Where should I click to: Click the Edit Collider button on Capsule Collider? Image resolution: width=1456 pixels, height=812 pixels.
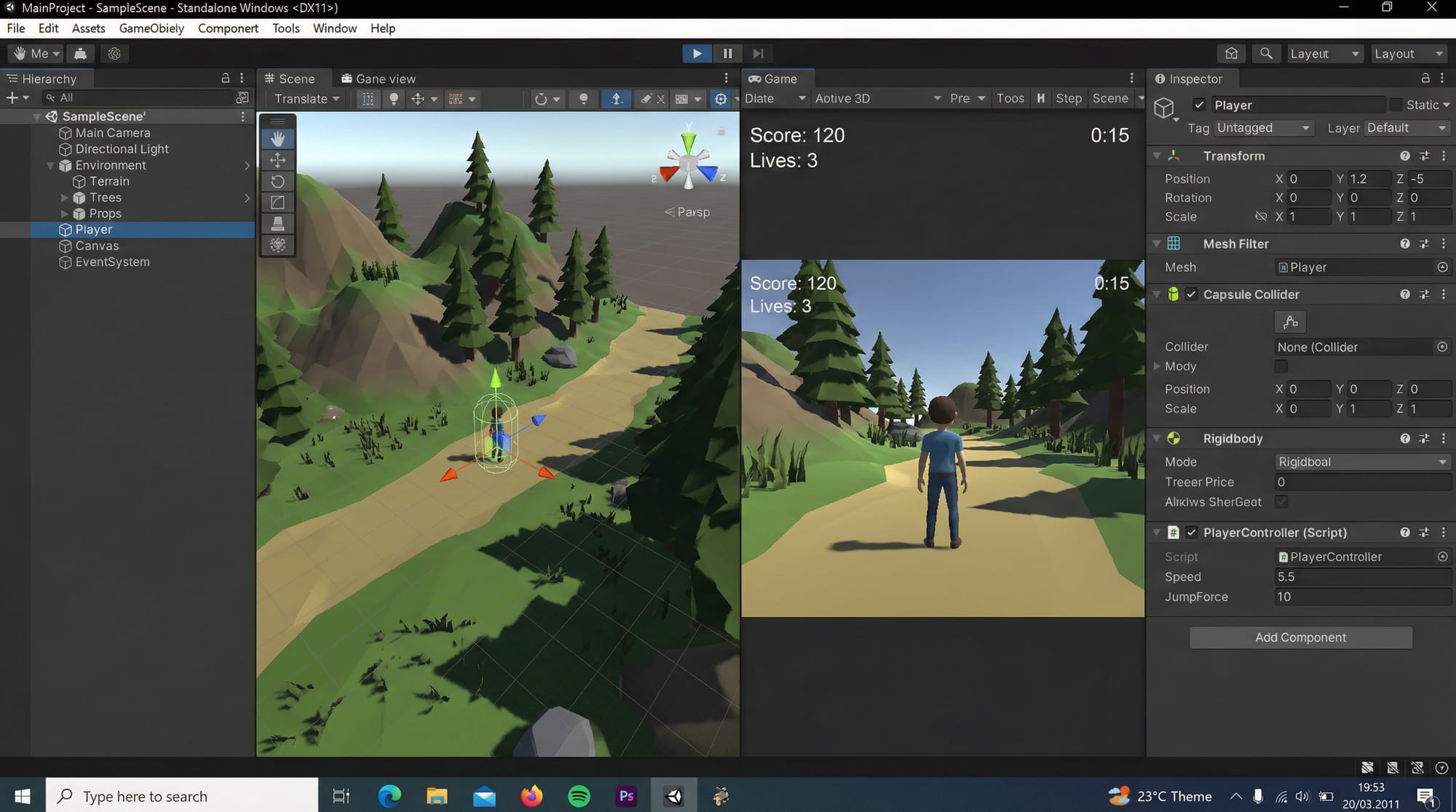click(x=1289, y=322)
